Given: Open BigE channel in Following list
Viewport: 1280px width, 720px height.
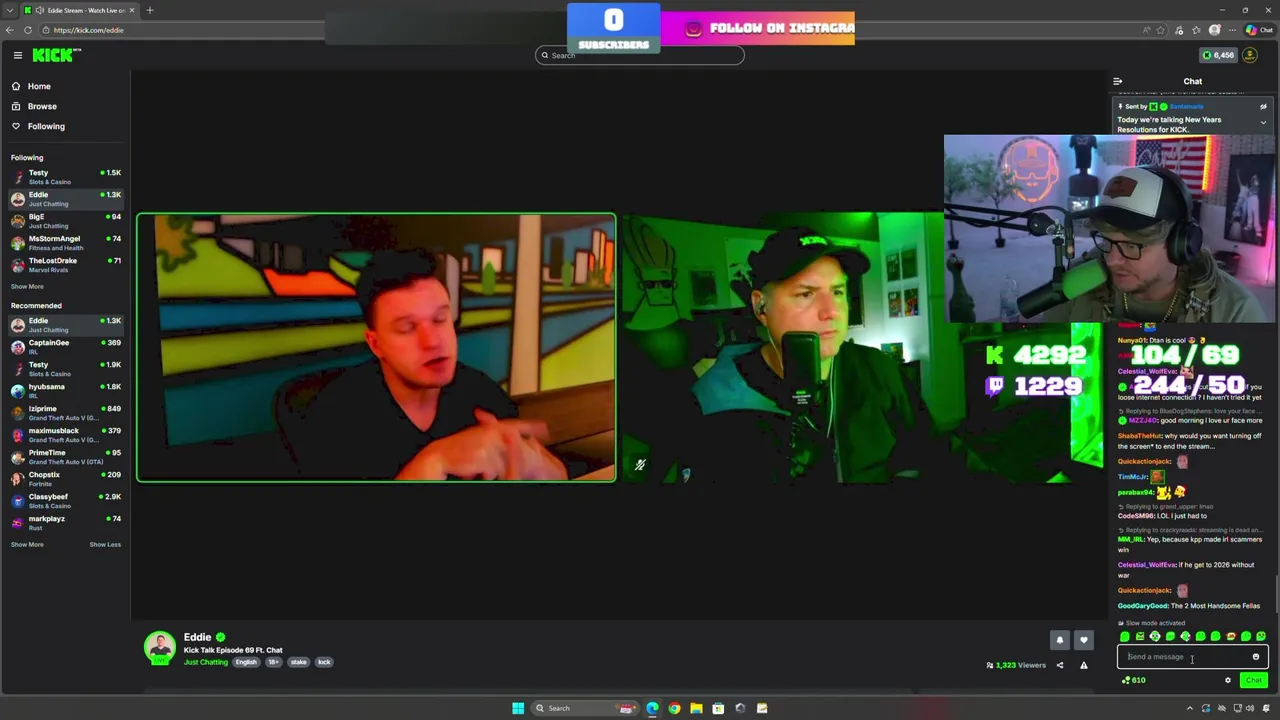Looking at the screenshot, I should coord(65,221).
